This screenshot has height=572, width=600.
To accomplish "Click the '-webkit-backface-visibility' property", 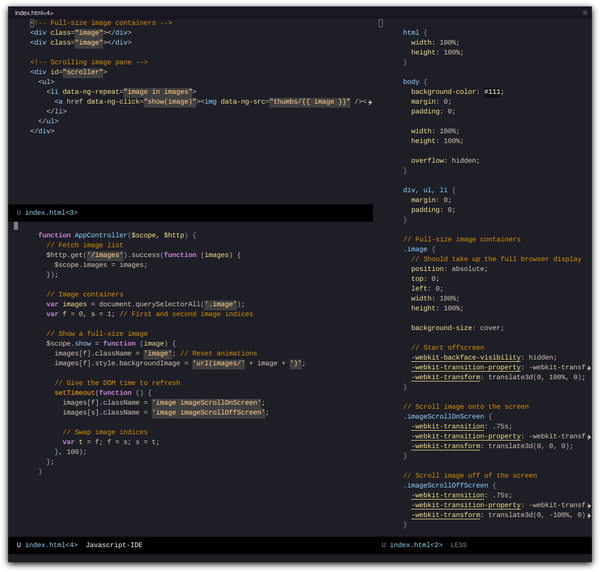I will coord(466,358).
